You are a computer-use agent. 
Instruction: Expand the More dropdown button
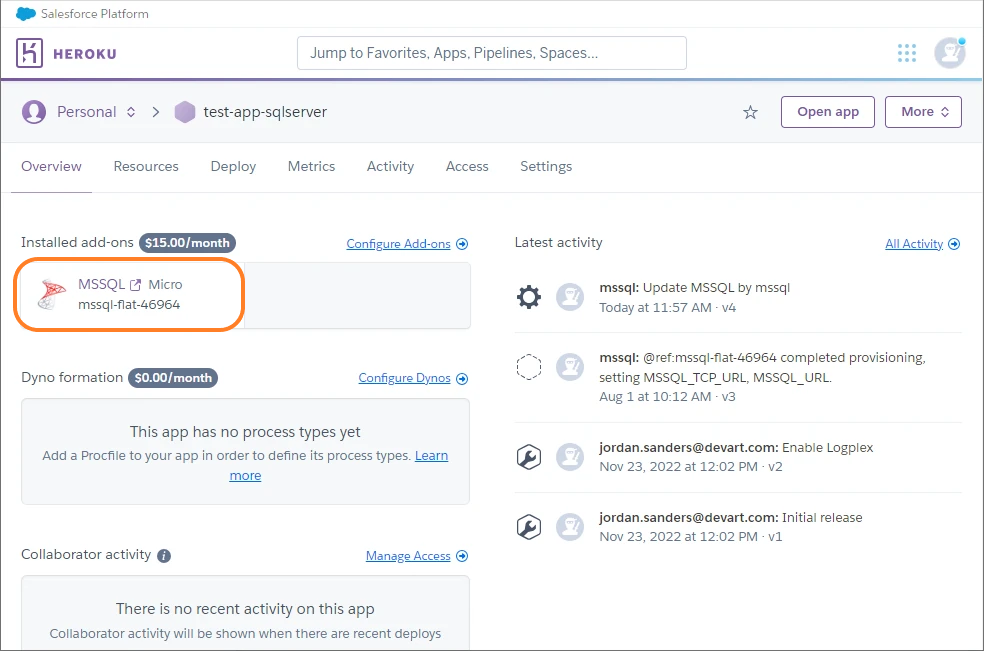point(923,112)
